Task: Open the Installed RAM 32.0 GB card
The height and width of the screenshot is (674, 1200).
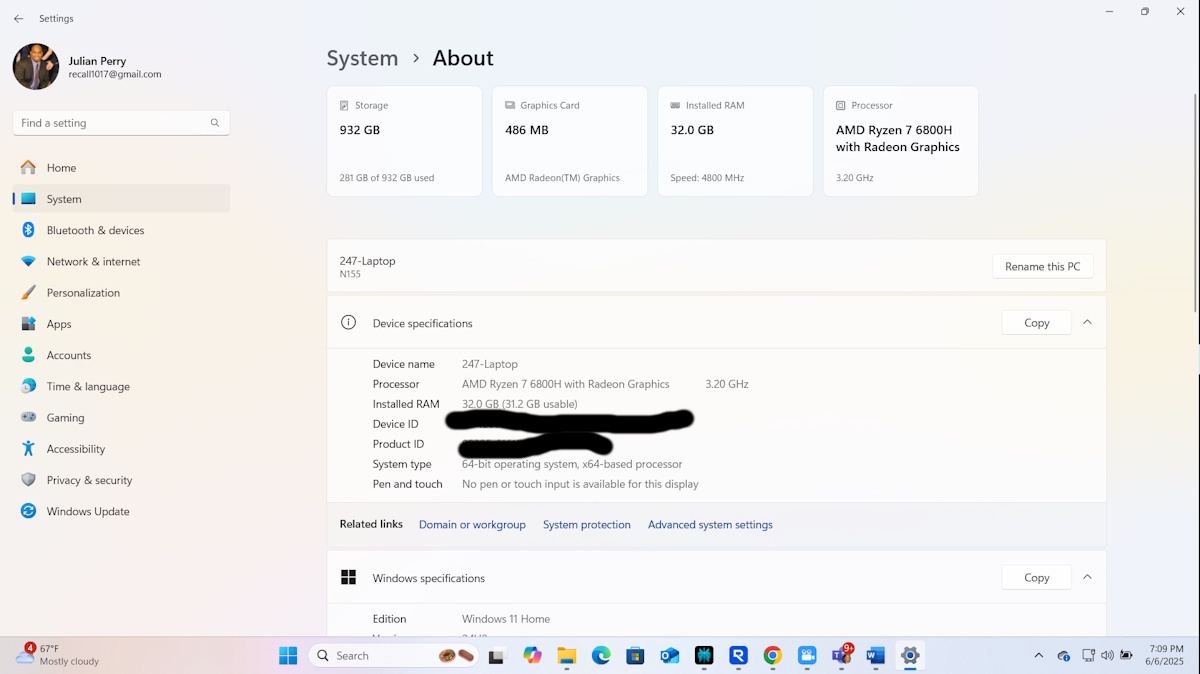Action: [x=735, y=141]
